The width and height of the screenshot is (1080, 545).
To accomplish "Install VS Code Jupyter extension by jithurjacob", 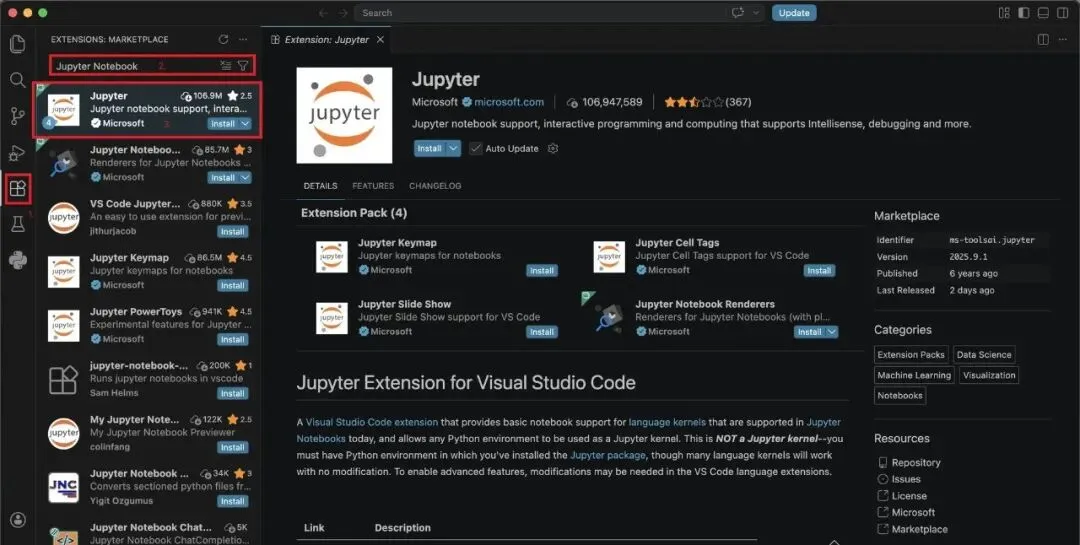I will tap(233, 232).
